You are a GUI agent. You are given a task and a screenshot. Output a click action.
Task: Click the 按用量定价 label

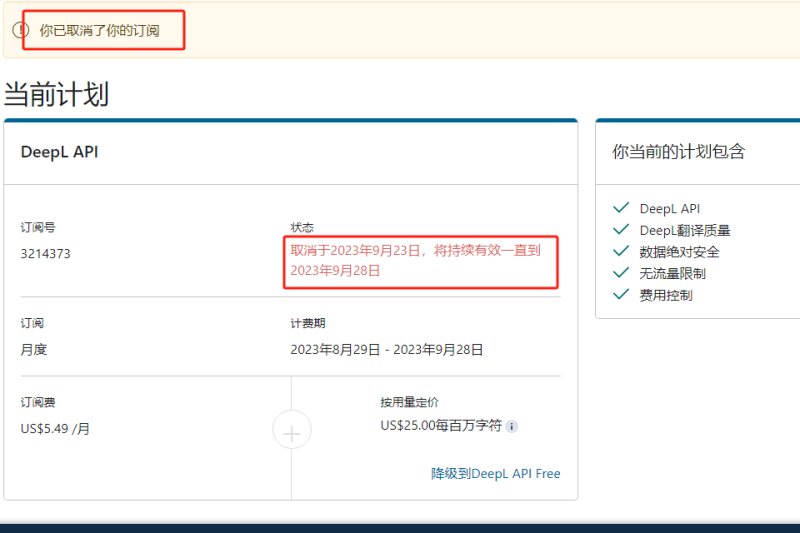click(409, 402)
